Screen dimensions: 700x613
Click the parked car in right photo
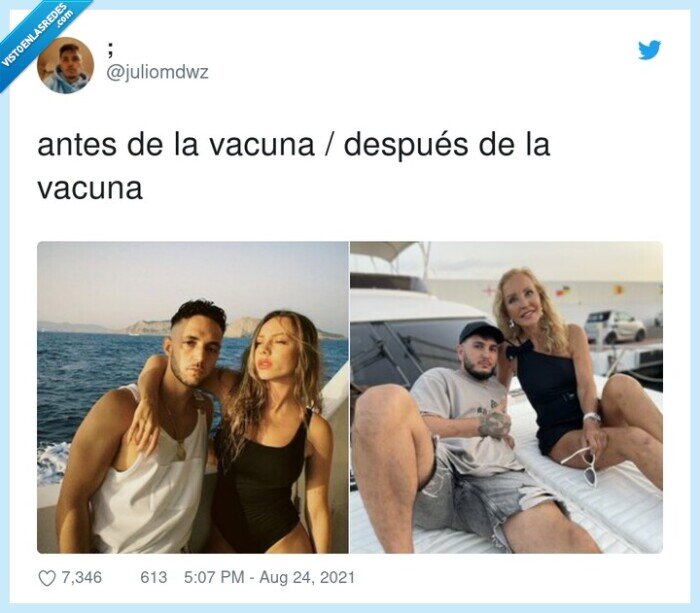615,326
